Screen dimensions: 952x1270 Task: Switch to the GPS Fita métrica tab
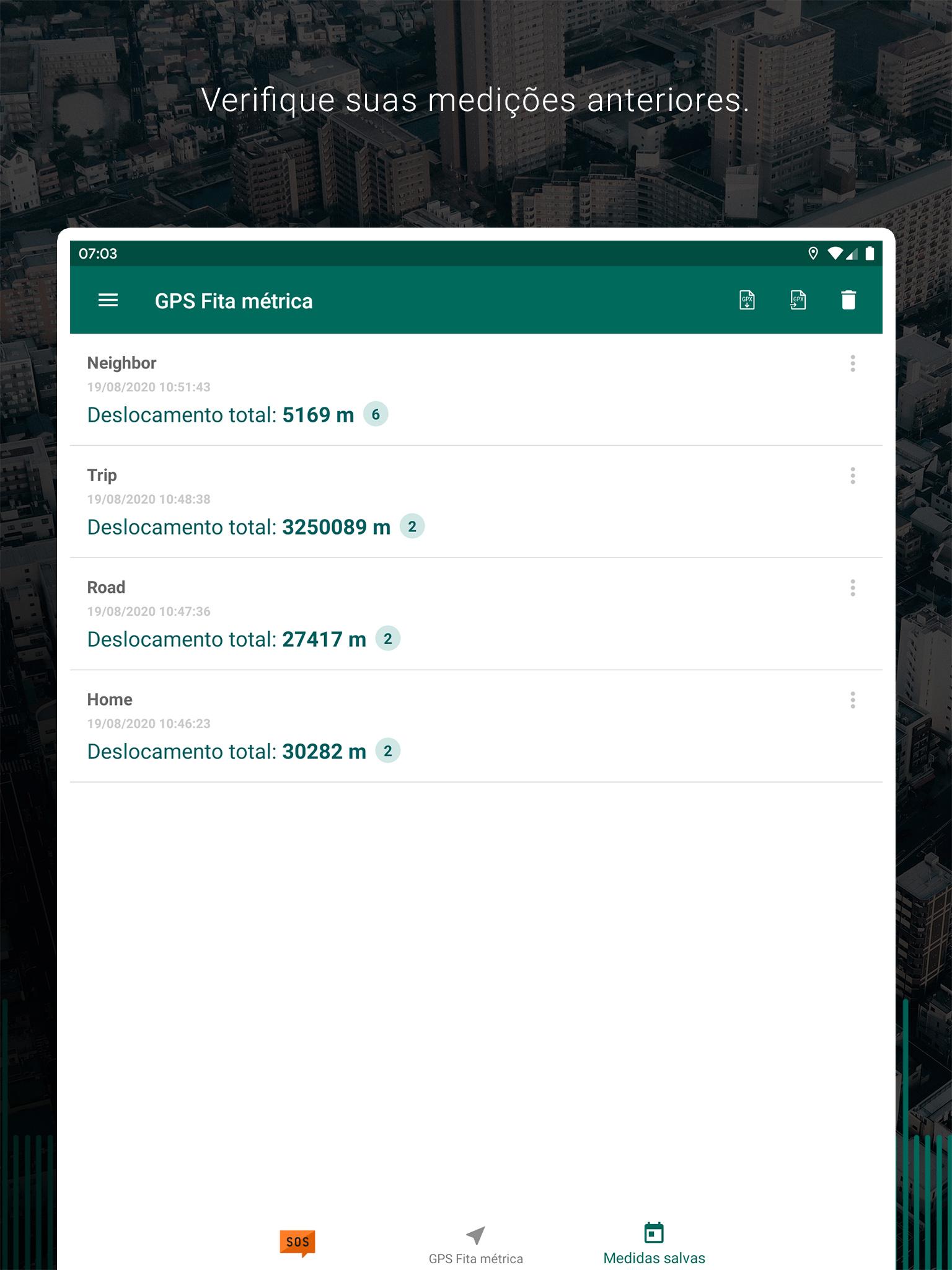click(475, 1245)
